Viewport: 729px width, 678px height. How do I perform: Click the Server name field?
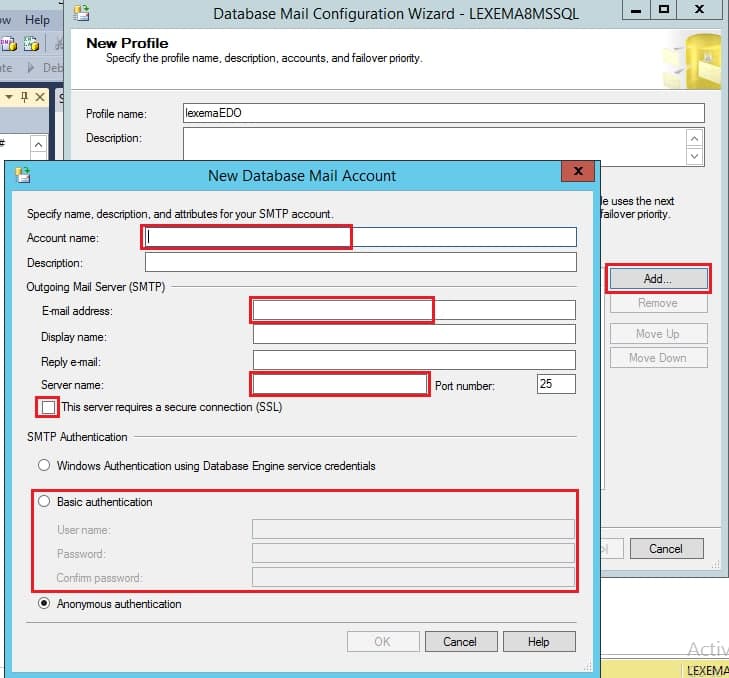coord(340,384)
